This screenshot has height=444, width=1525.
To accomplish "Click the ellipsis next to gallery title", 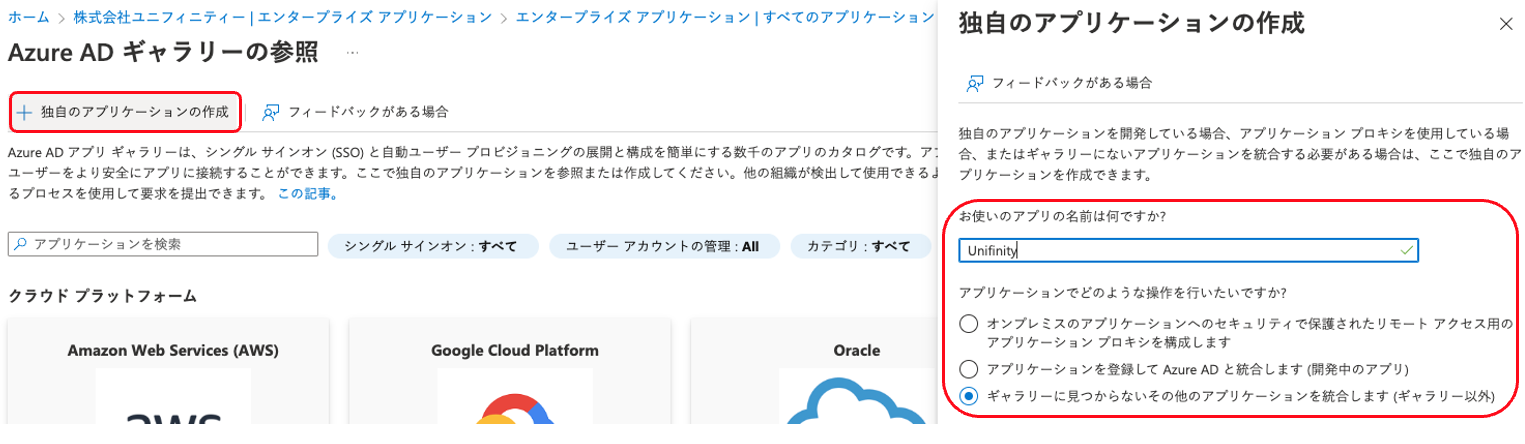I will point(352,52).
